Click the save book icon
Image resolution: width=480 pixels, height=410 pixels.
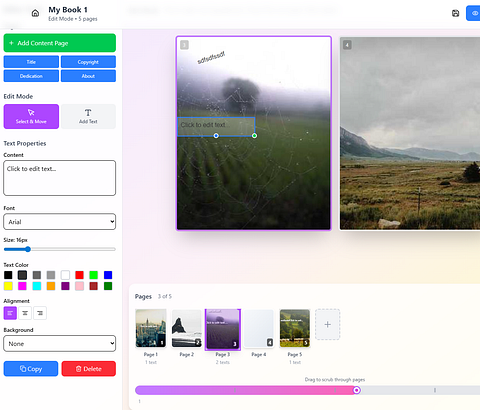click(455, 13)
